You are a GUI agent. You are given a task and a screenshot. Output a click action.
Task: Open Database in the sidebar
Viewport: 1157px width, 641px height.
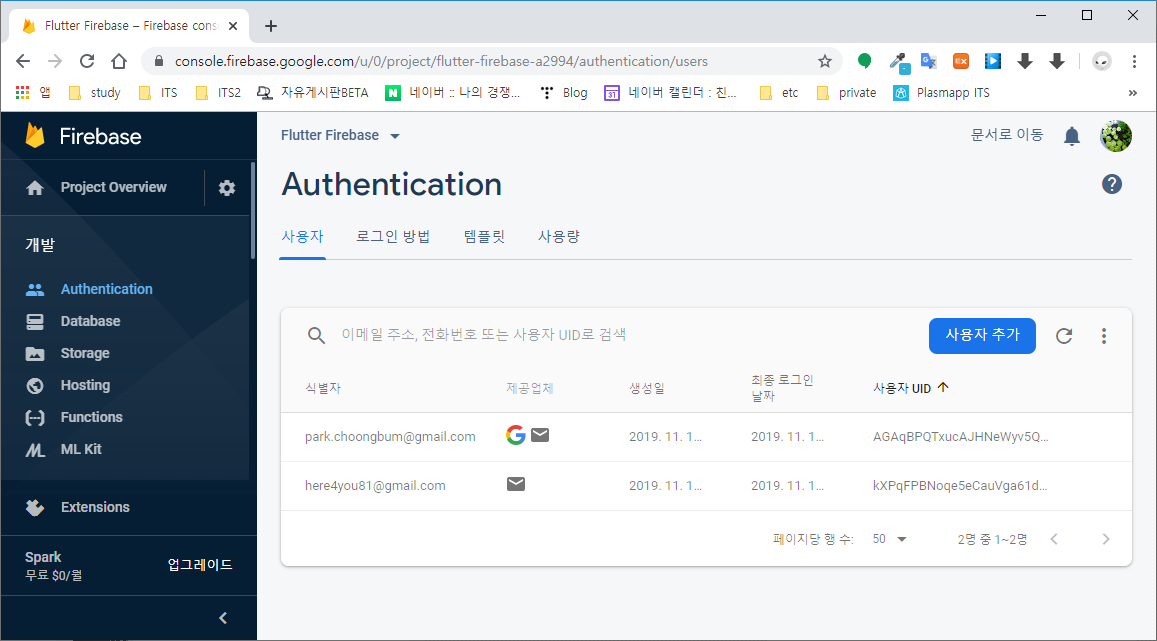[x=90, y=322]
